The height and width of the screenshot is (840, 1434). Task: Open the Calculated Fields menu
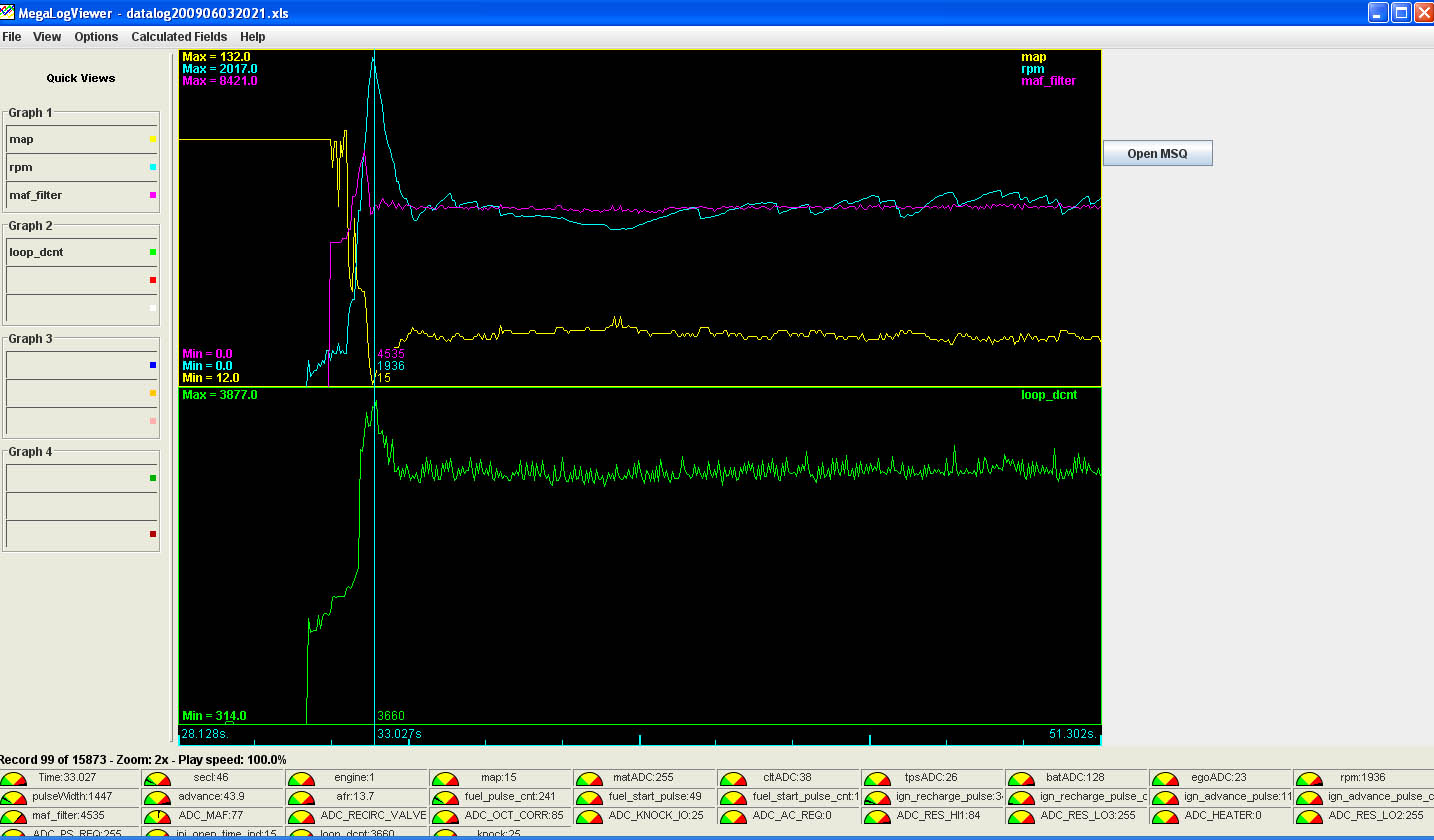(179, 37)
